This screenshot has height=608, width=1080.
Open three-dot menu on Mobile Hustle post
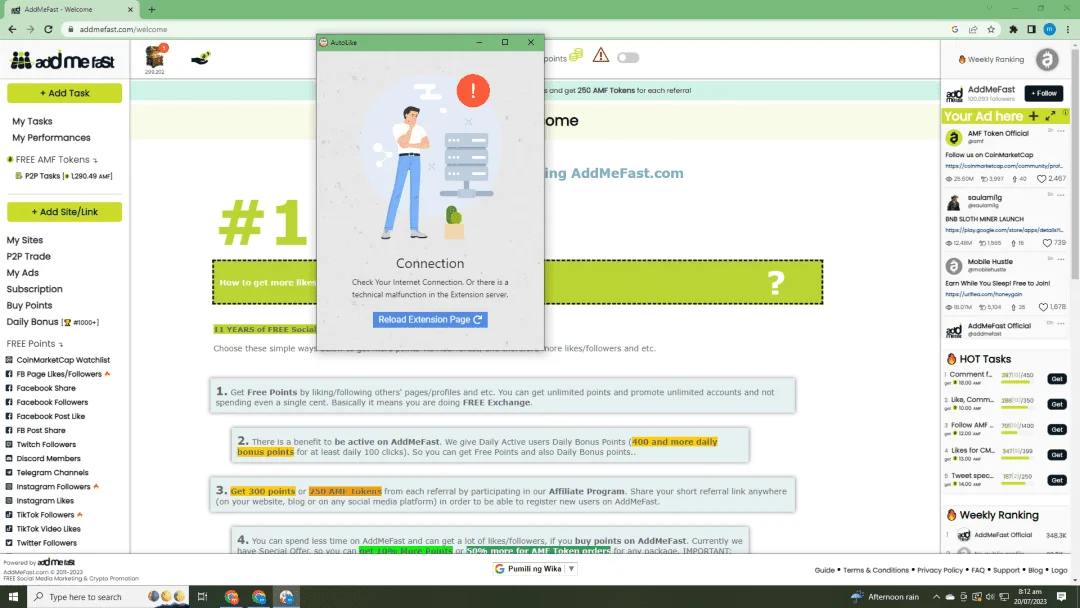pos(1061,259)
